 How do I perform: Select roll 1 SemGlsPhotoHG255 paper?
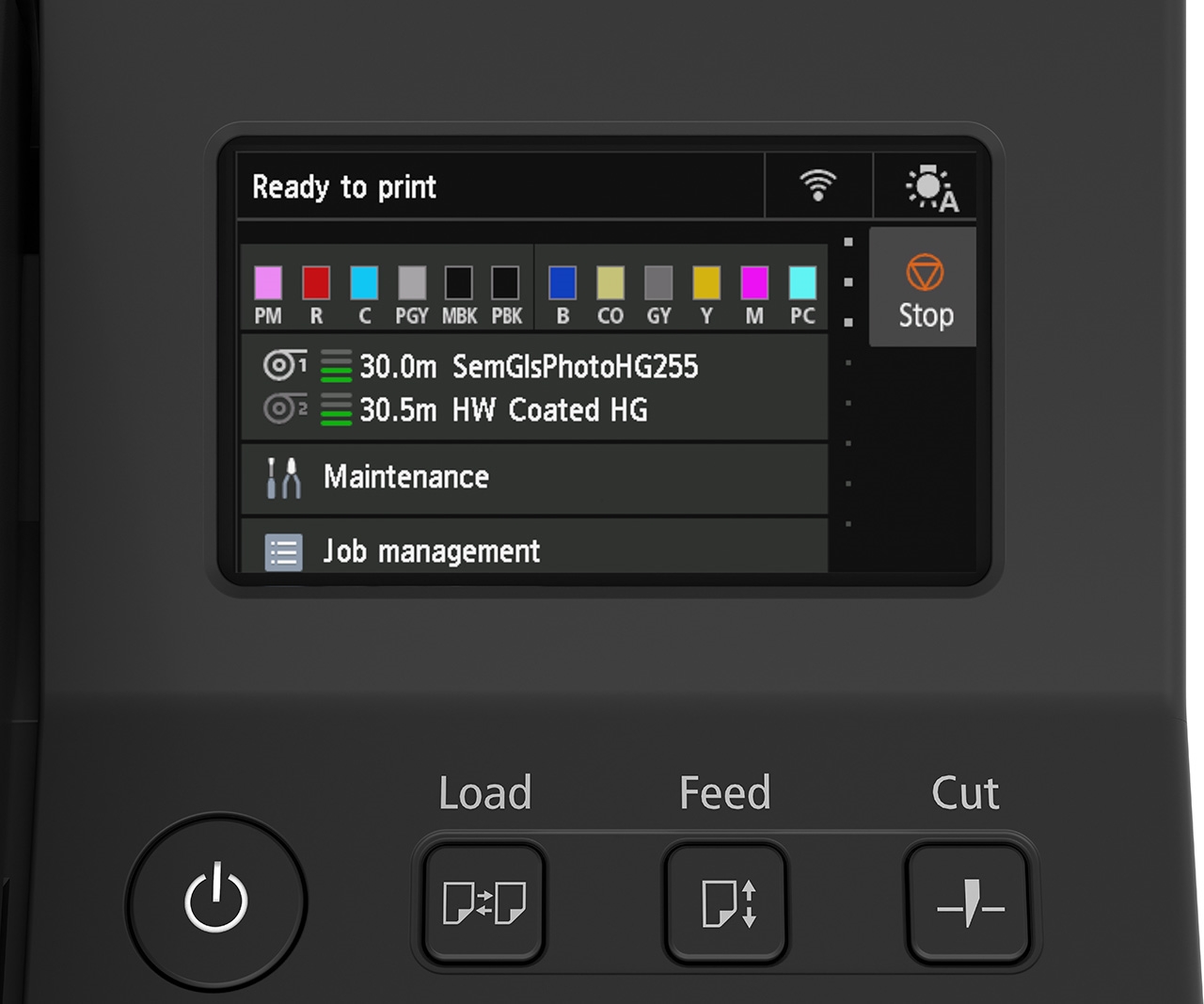tap(575, 366)
